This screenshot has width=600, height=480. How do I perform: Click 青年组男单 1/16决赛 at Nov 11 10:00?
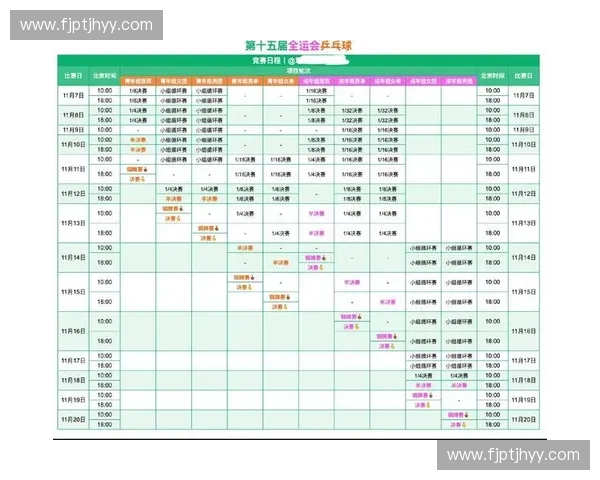[x=245, y=159]
